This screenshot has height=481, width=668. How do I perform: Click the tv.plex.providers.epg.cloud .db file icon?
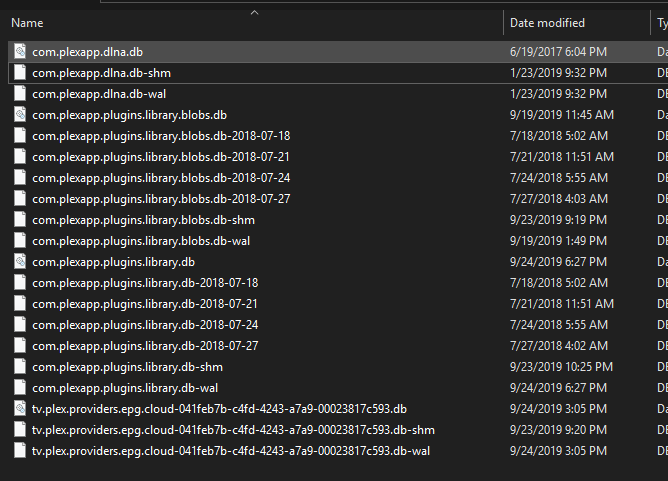[x=20, y=409]
